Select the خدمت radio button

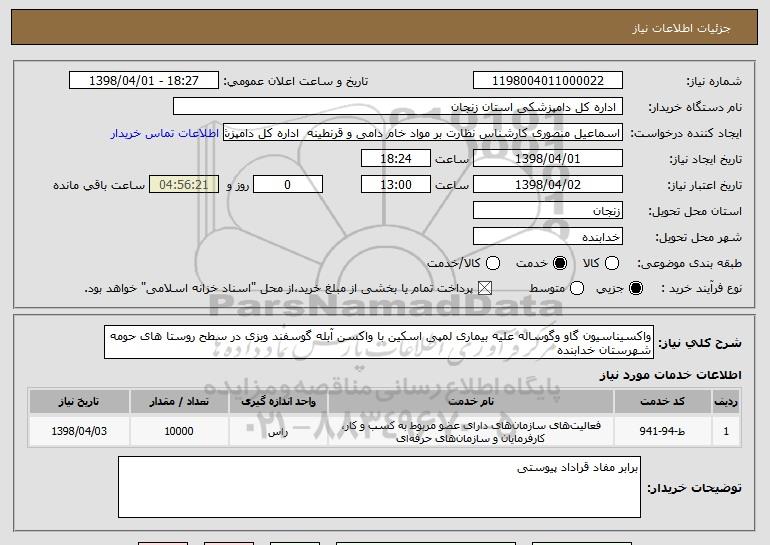560,263
